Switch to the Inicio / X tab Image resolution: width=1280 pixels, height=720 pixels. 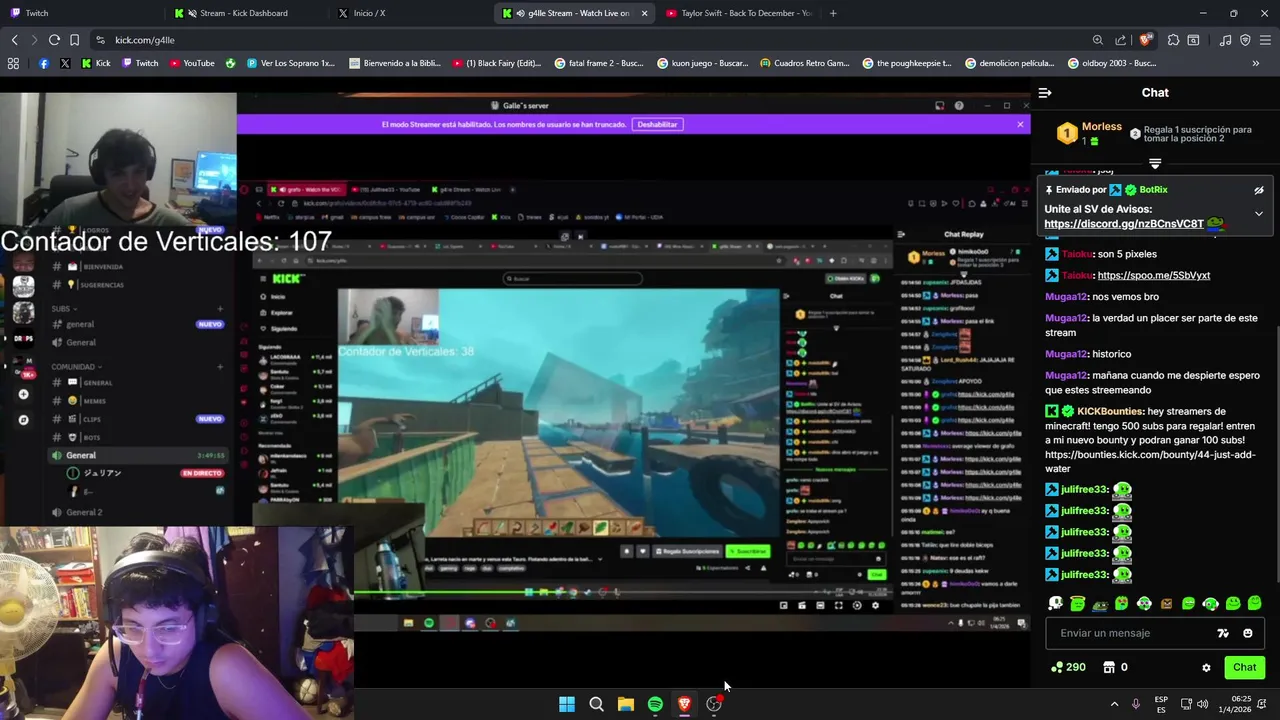[412, 13]
